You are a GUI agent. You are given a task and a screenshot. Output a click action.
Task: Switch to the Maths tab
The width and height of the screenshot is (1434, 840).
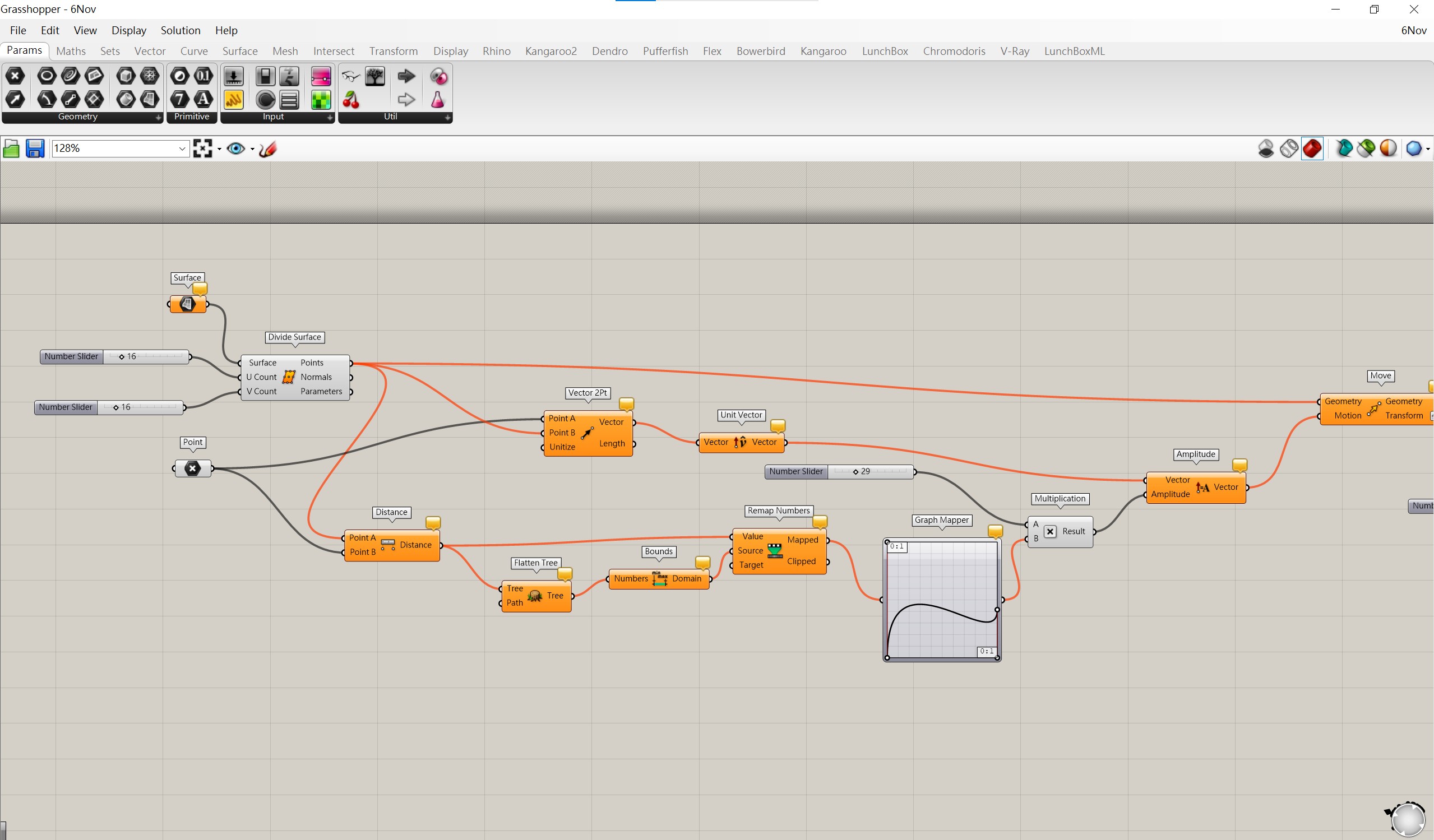click(71, 51)
